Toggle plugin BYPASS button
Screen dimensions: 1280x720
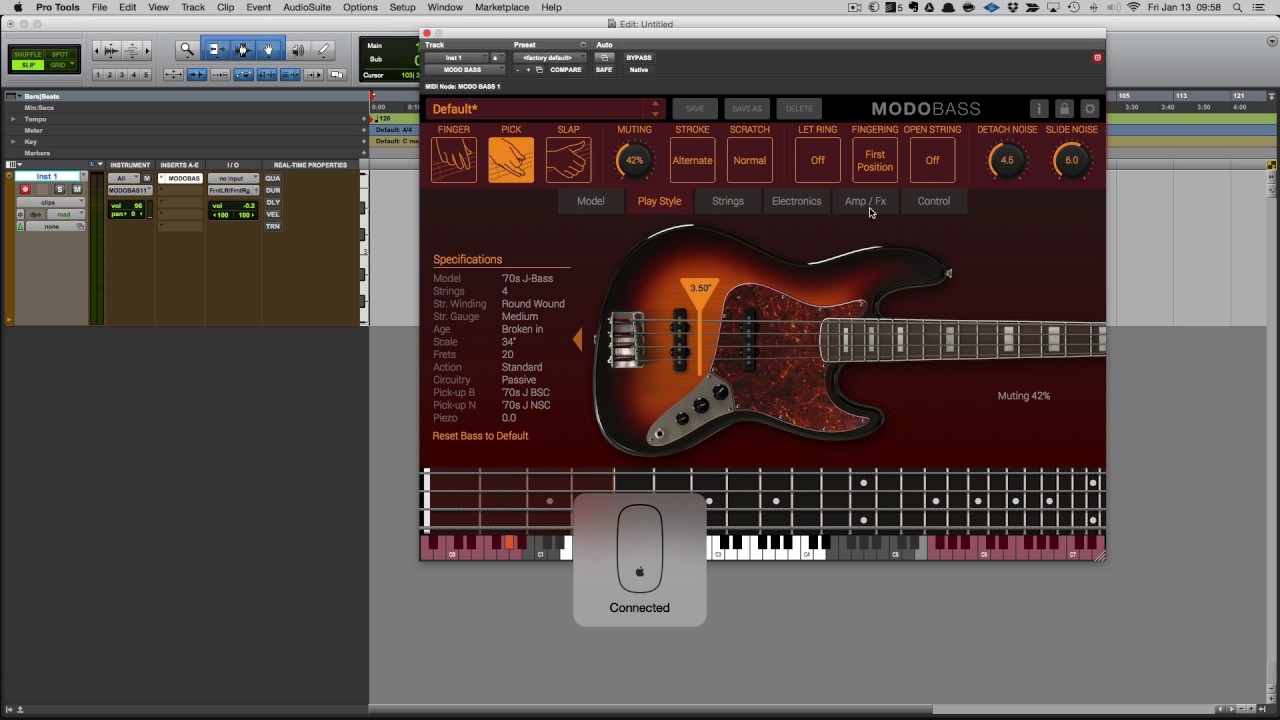(638, 58)
